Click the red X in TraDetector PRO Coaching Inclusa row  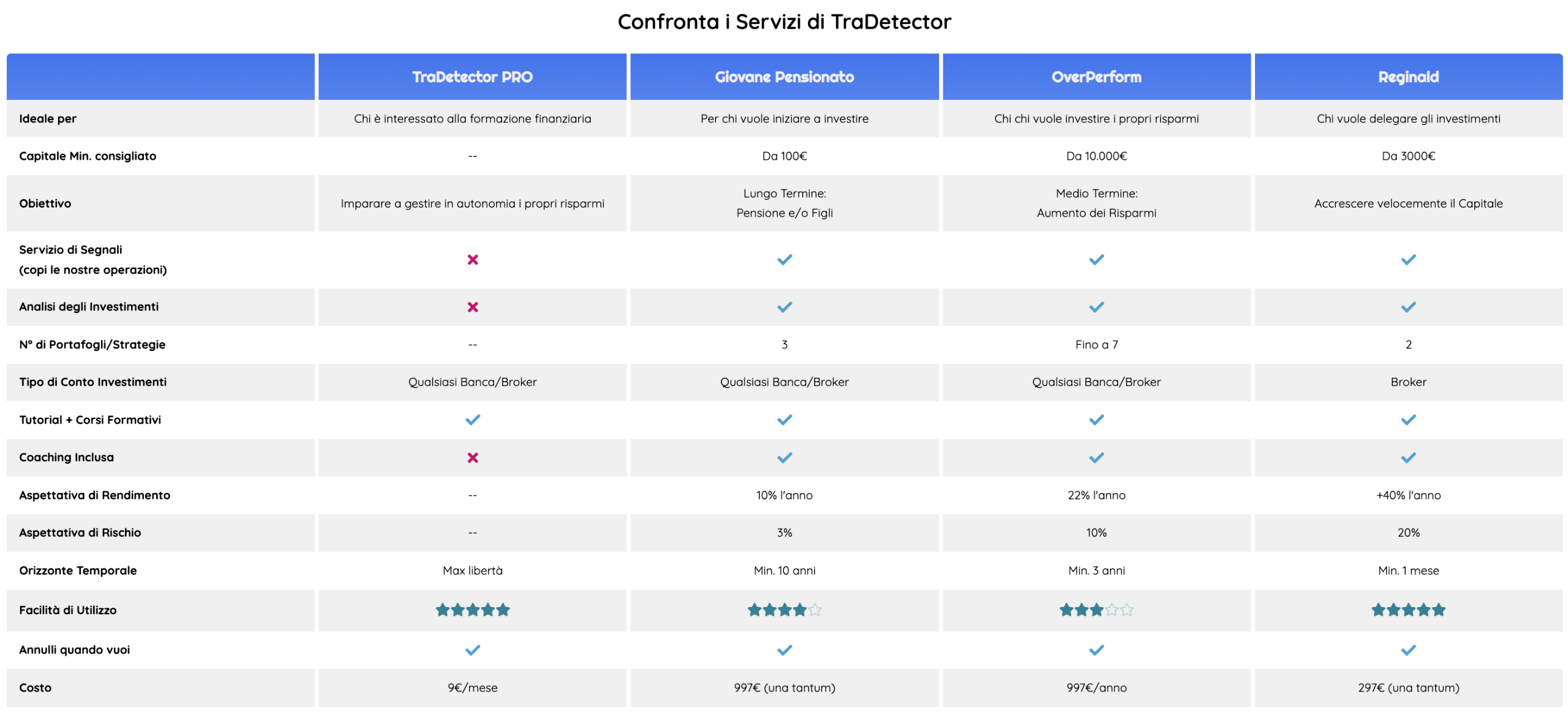point(472,458)
